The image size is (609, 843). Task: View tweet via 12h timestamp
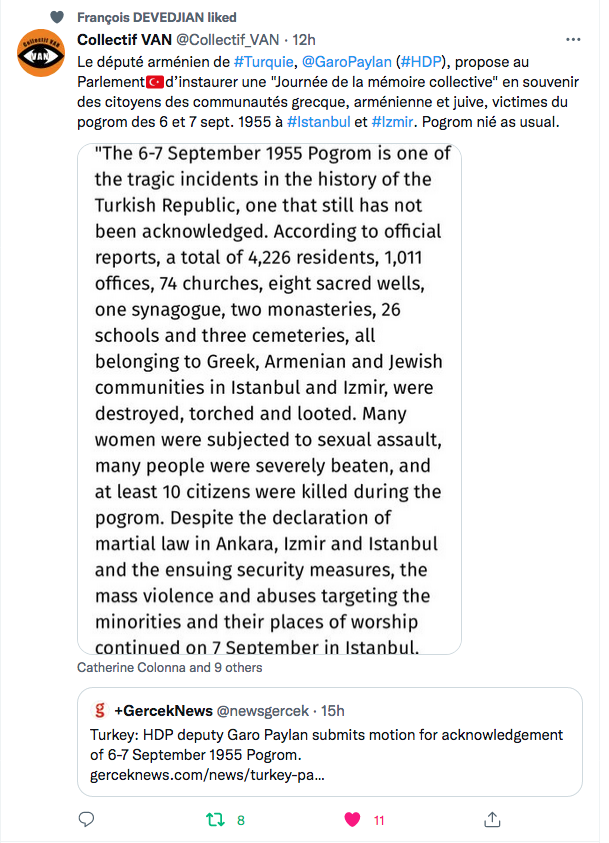[304, 40]
